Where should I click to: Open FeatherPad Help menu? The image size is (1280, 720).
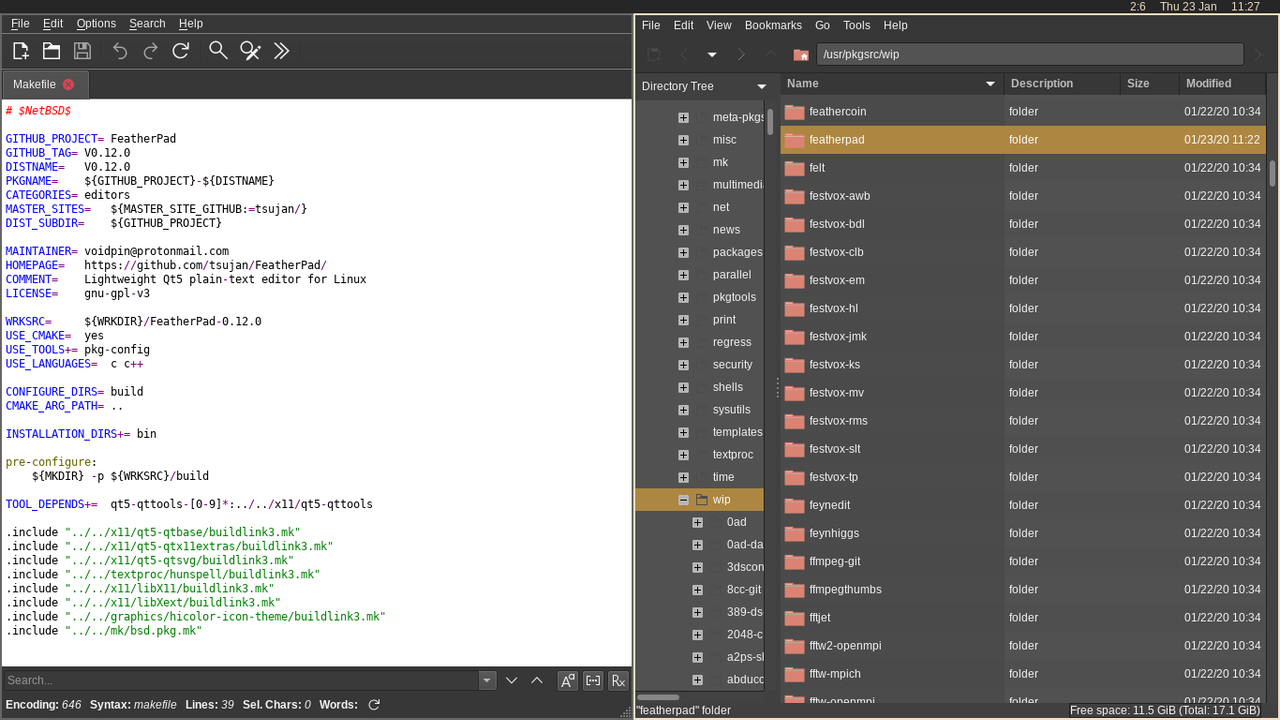[x=191, y=23]
